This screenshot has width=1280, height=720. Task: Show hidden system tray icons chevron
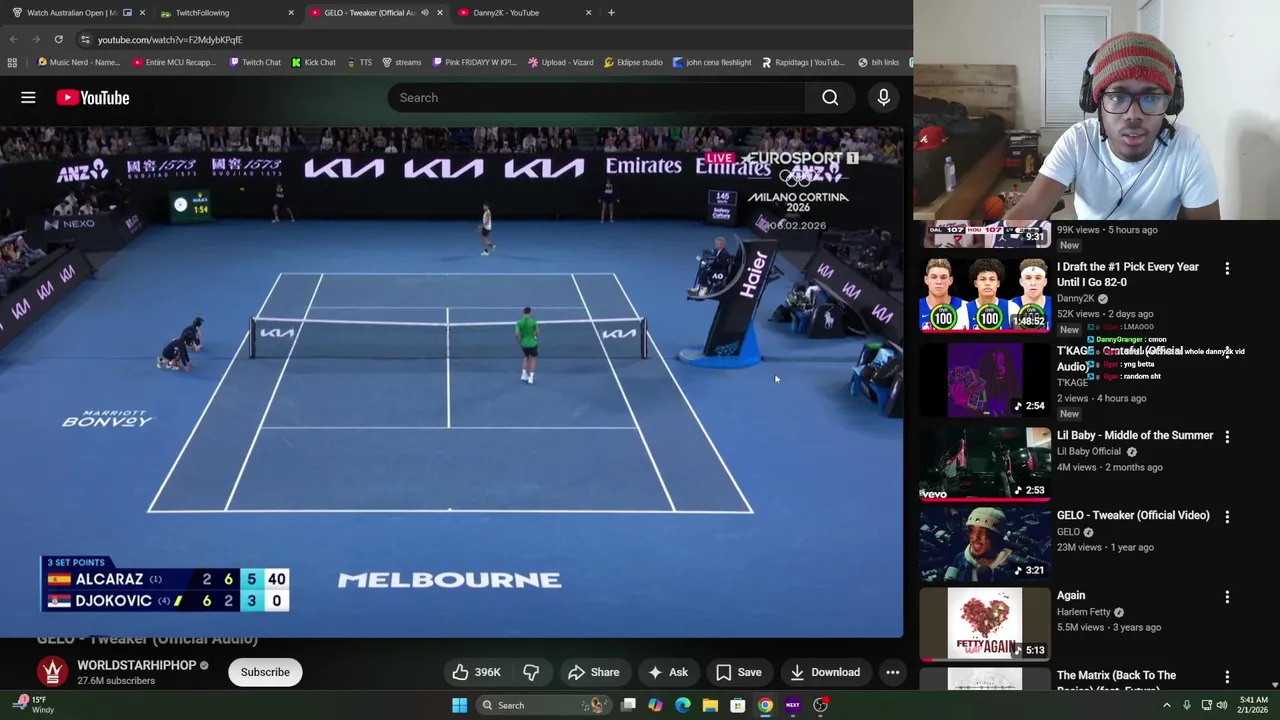coord(1166,705)
